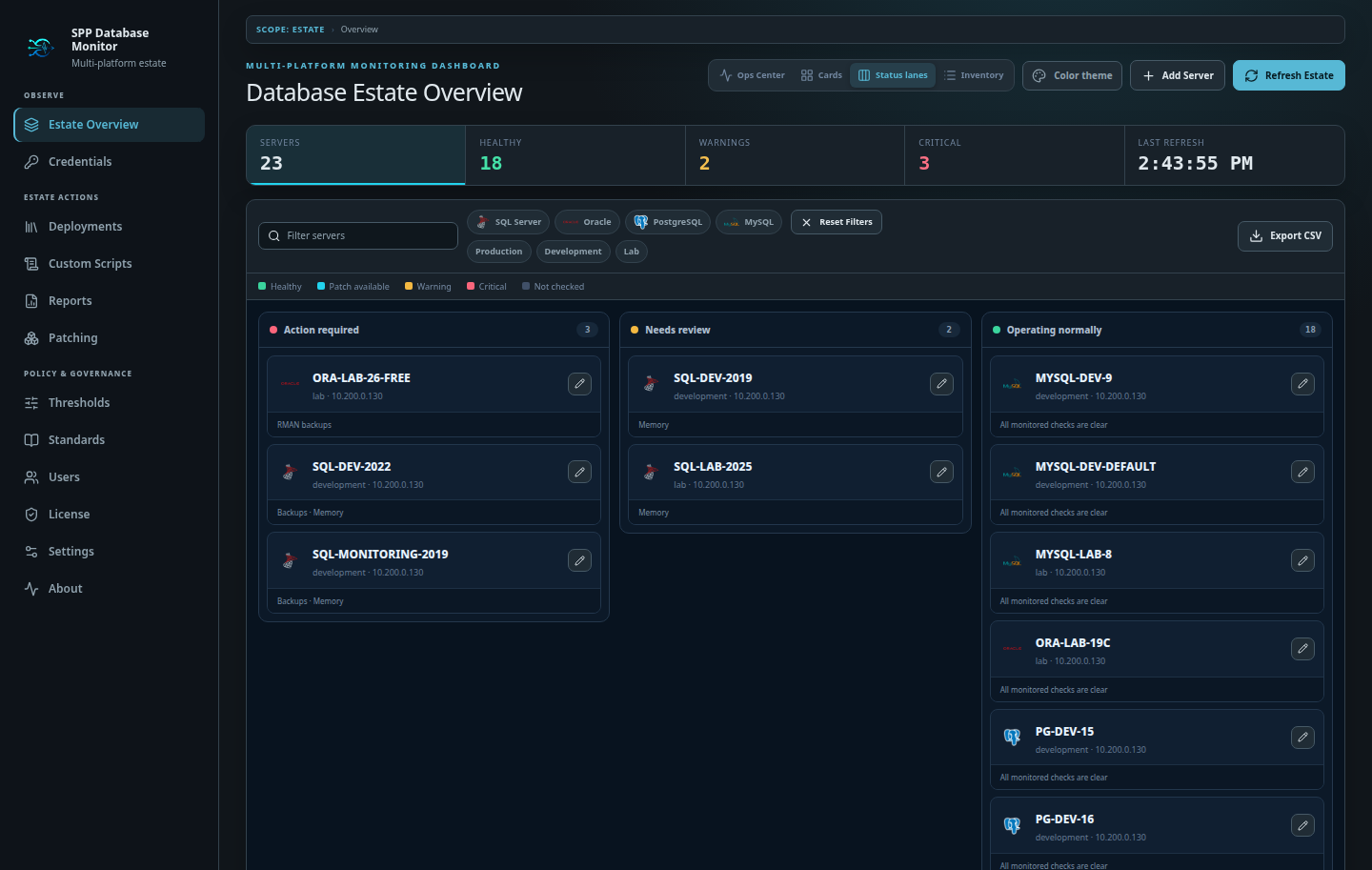Viewport: 1372px width, 870px height.
Task: Switch to Inventory view
Action: 974,75
